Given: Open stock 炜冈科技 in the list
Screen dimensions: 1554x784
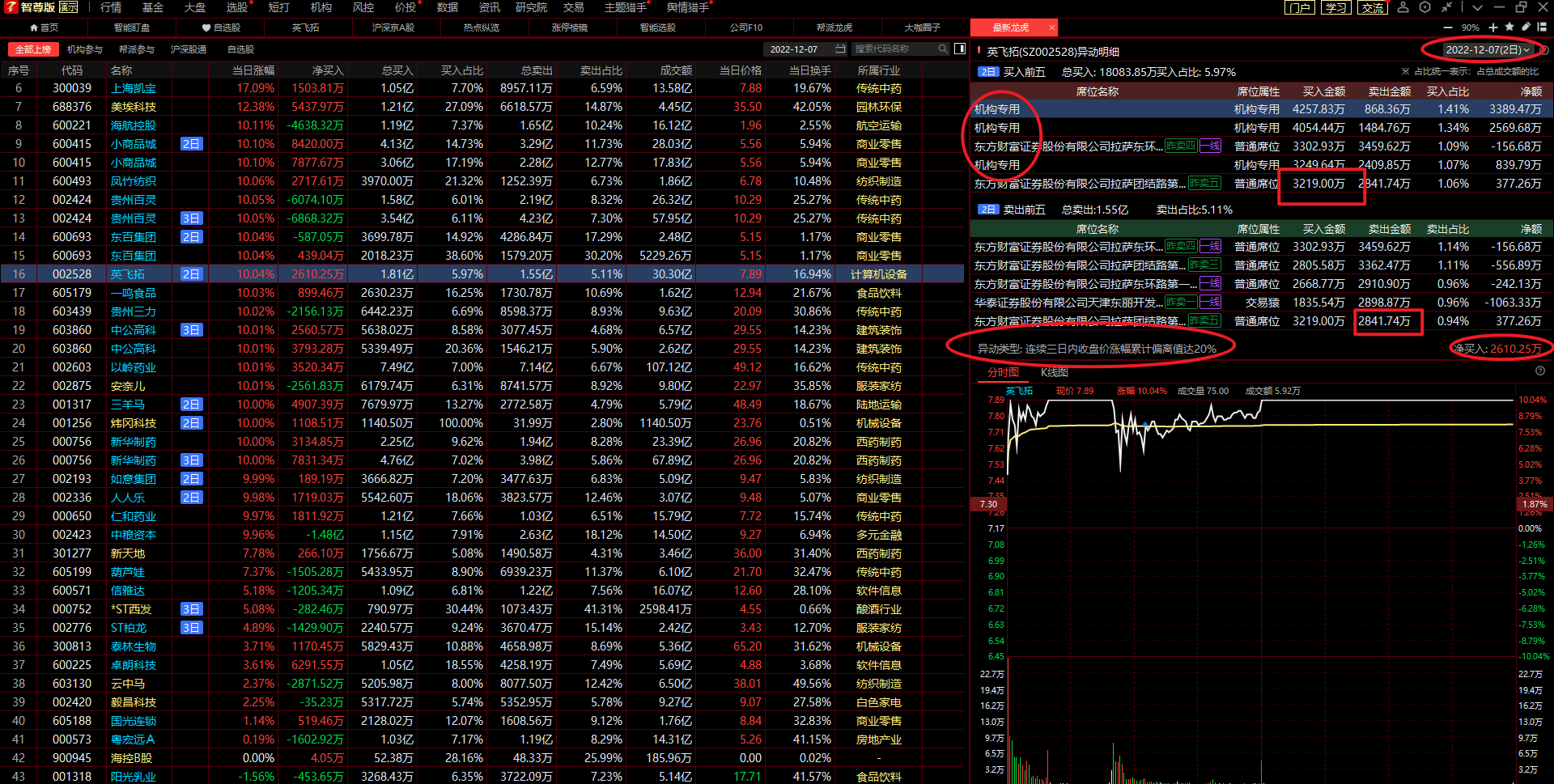Looking at the screenshot, I should [134, 423].
